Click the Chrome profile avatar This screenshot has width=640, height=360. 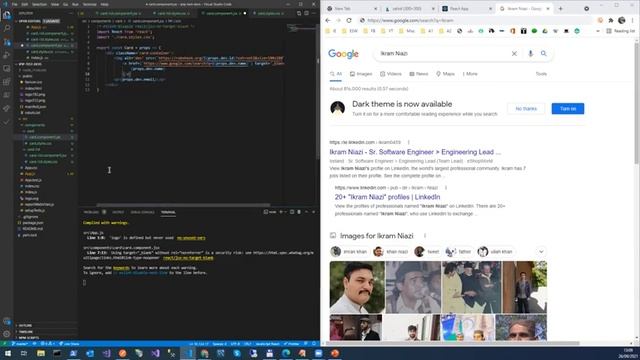[622, 20]
